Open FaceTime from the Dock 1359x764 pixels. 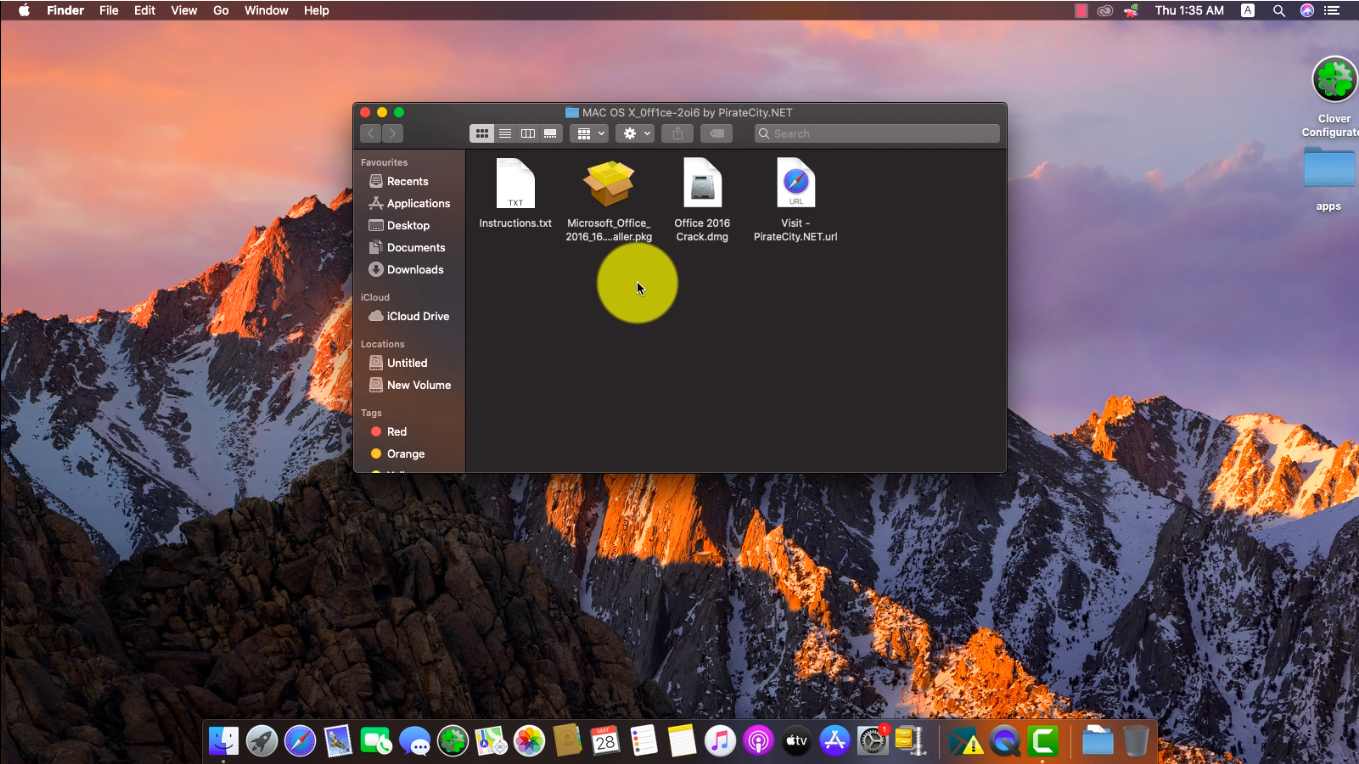point(377,741)
